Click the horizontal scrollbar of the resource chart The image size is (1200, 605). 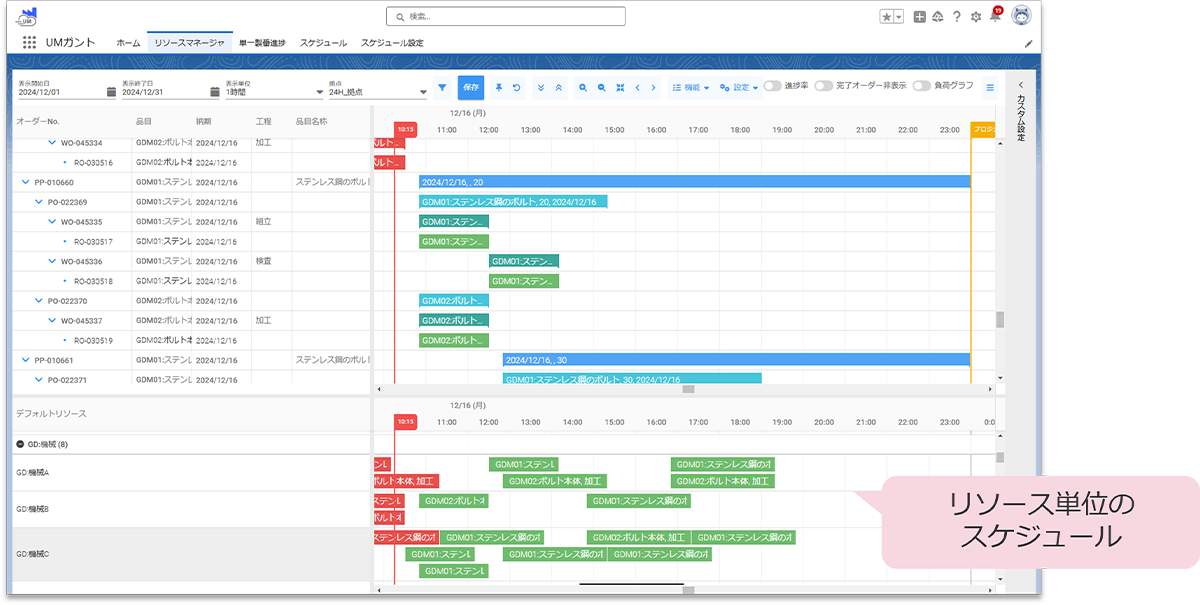[x=688, y=590]
